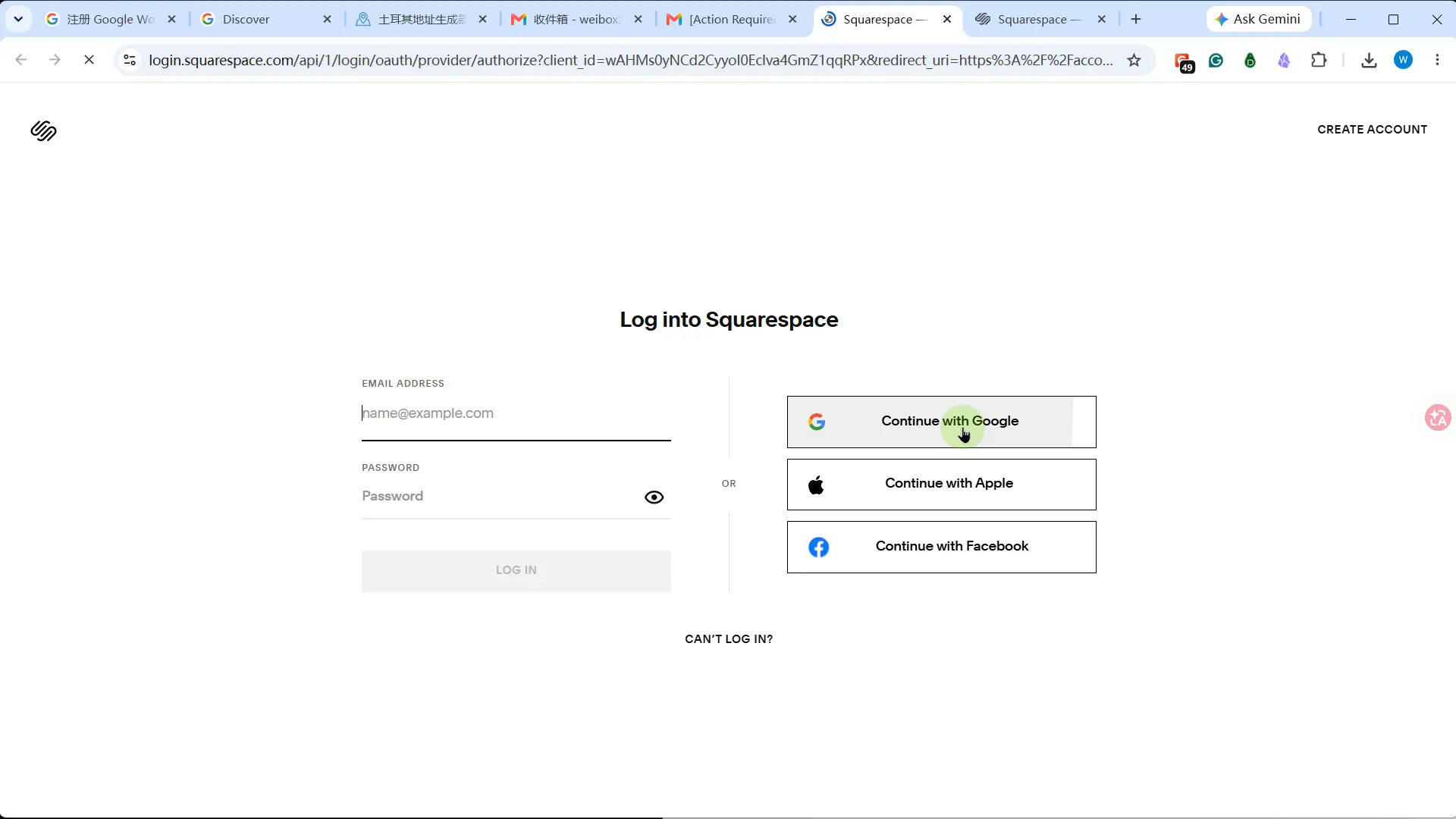
Task: Open a new browser tab
Action: 1136,19
